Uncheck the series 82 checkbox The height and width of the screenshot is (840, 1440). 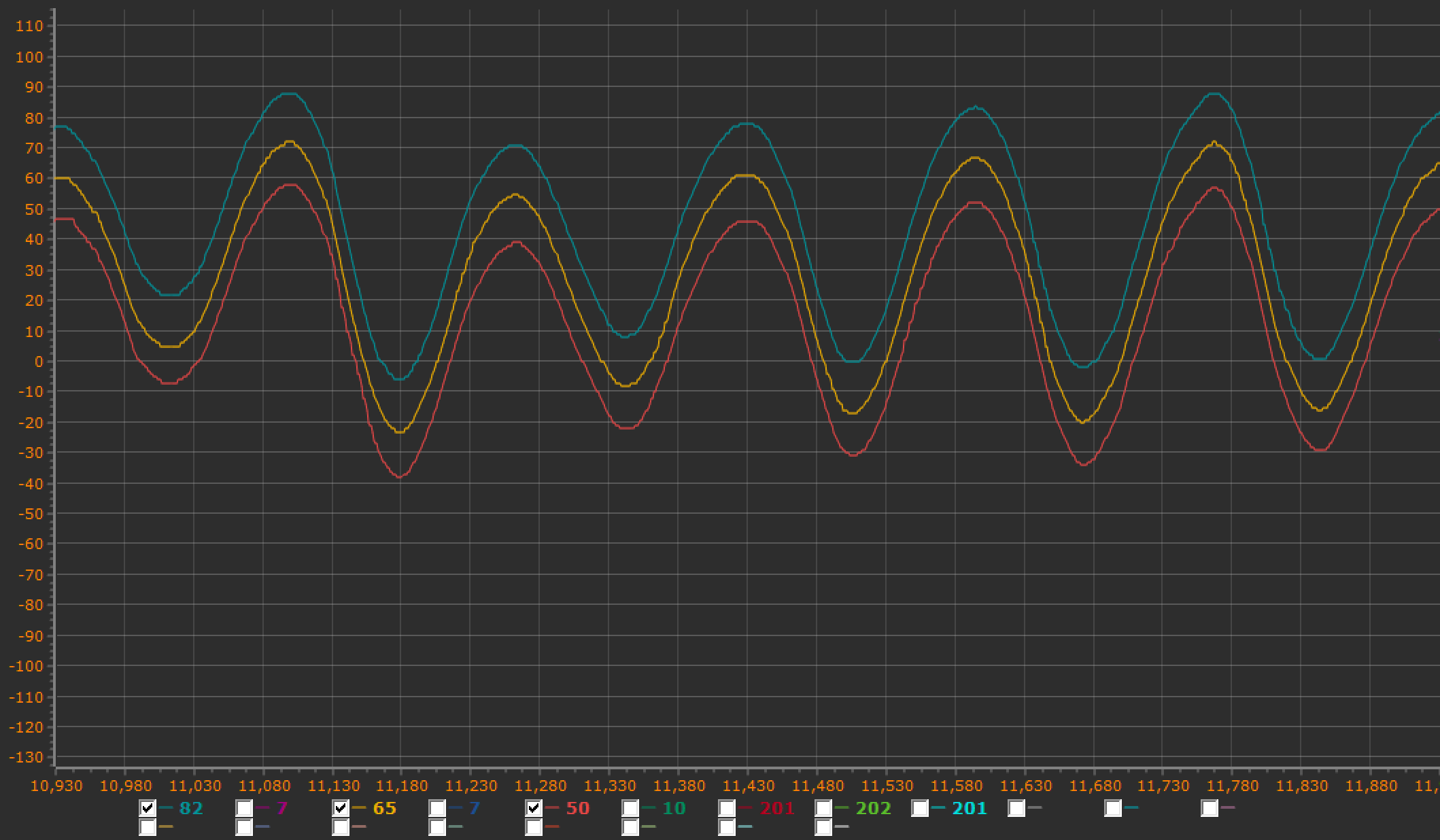click(148, 808)
